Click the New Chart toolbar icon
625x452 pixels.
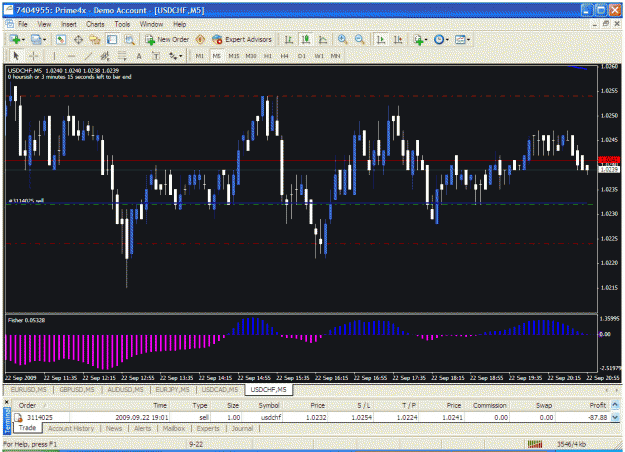pyautogui.click(x=15, y=39)
